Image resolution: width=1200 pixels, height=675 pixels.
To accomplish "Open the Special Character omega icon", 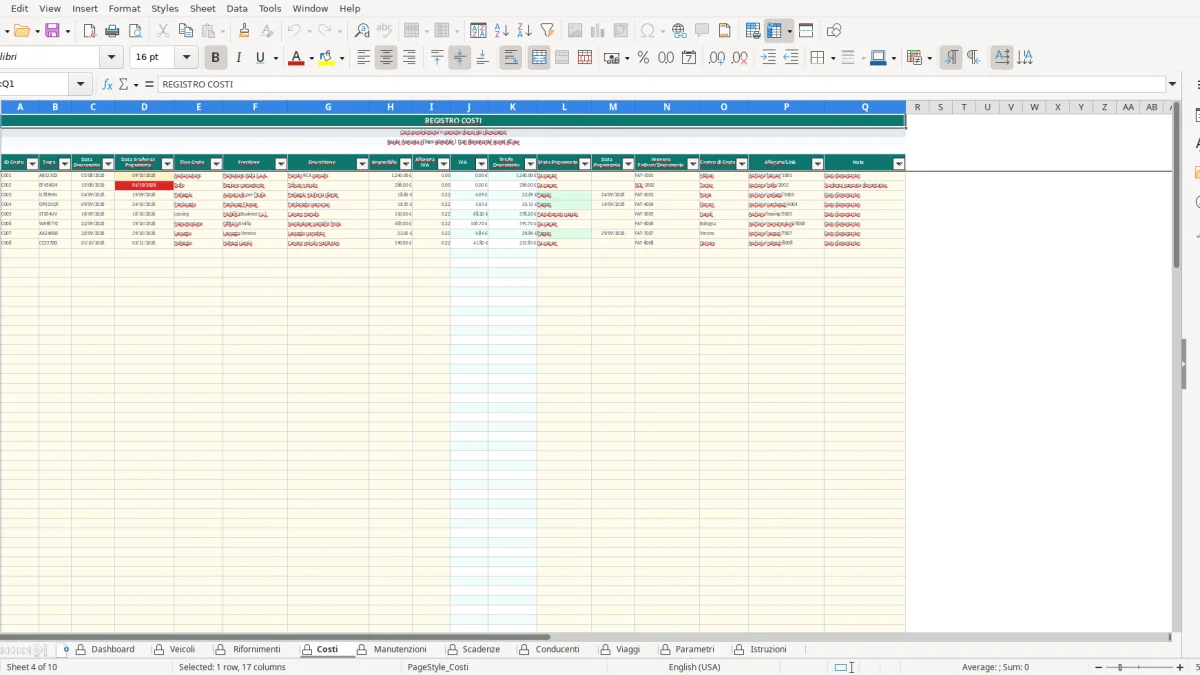I will pos(648,31).
